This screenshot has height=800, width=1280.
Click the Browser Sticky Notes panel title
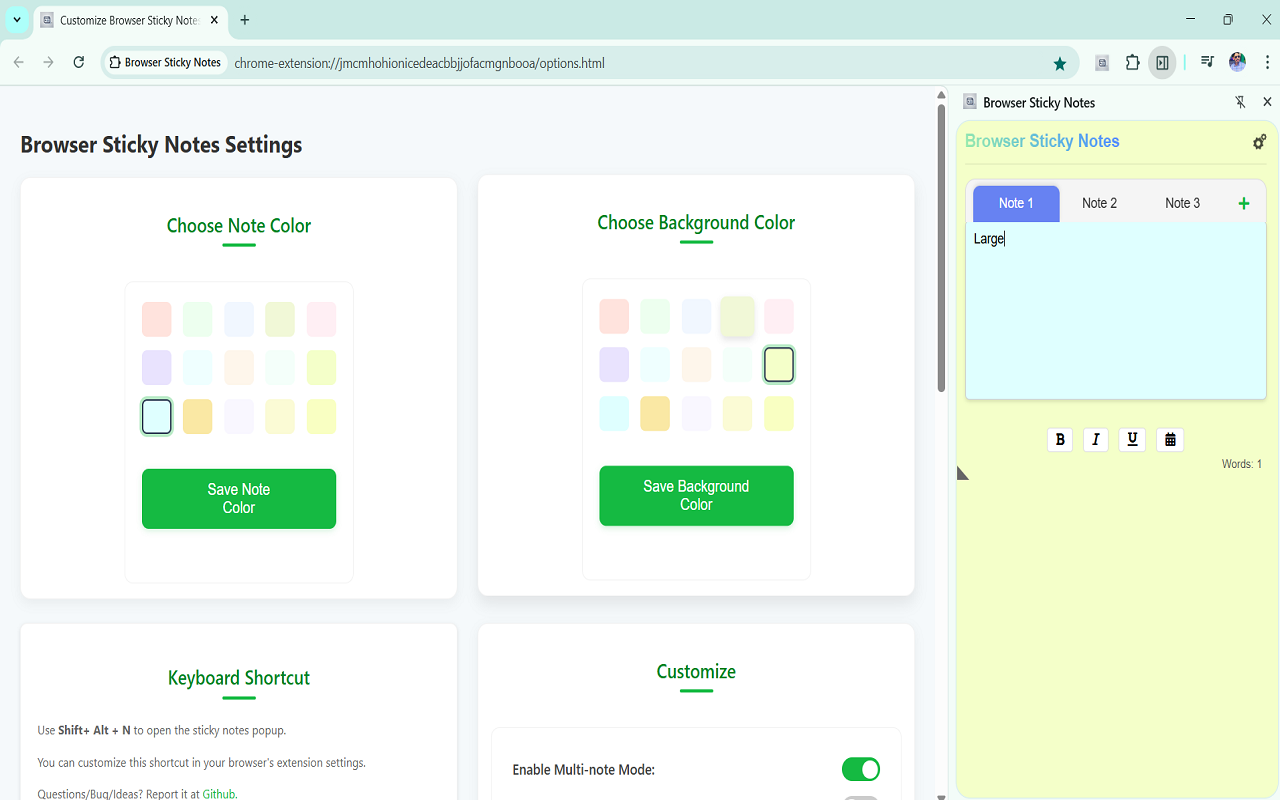click(1042, 141)
